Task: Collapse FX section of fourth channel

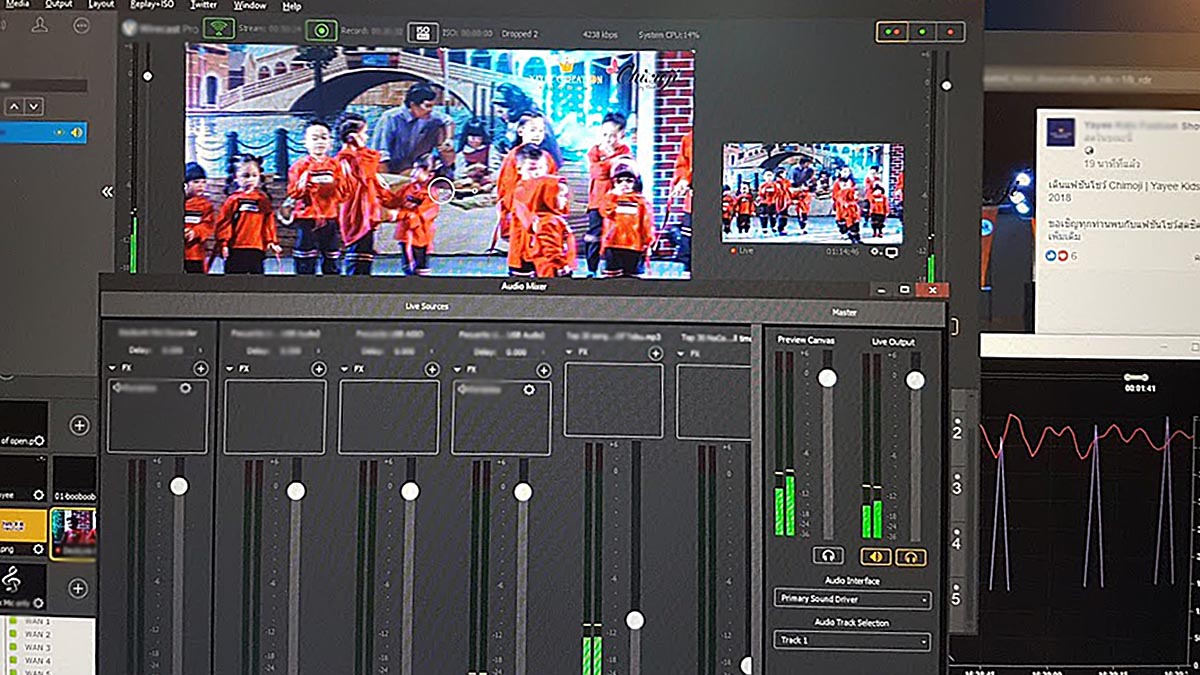Action: point(457,368)
